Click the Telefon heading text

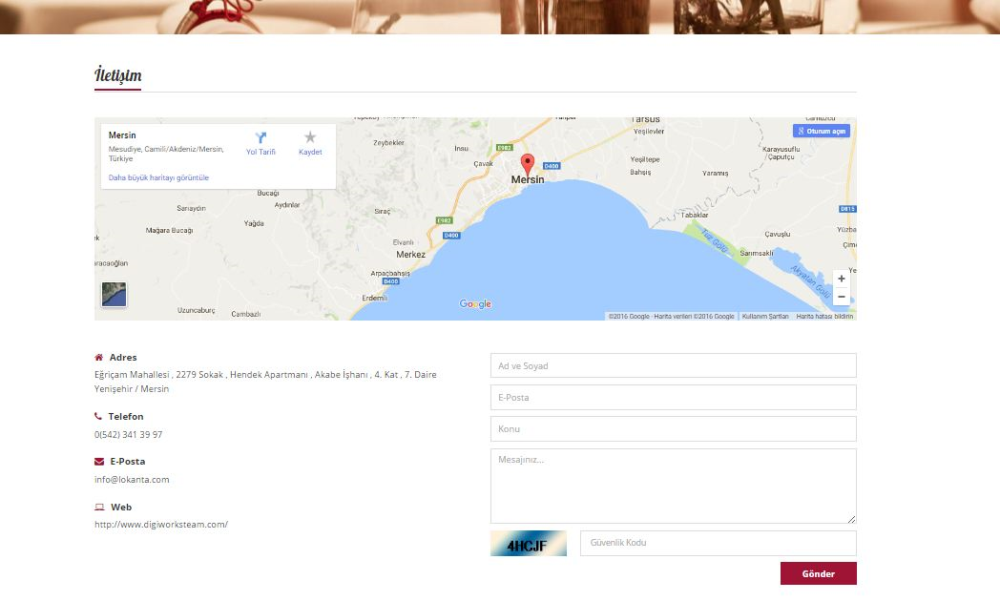point(126,416)
